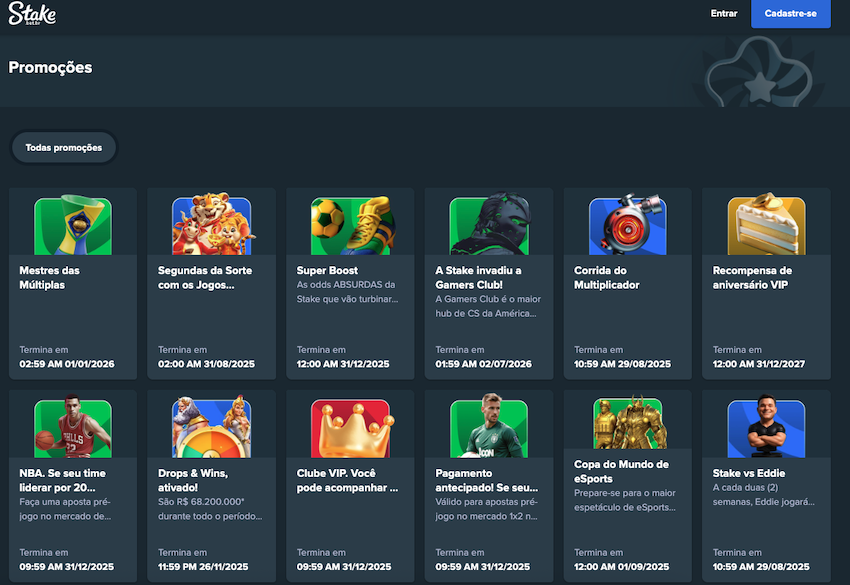This screenshot has height=585, width=850.
Task: Click the Drops & Wins, ativado! title
Action: pyautogui.click(x=193, y=480)
